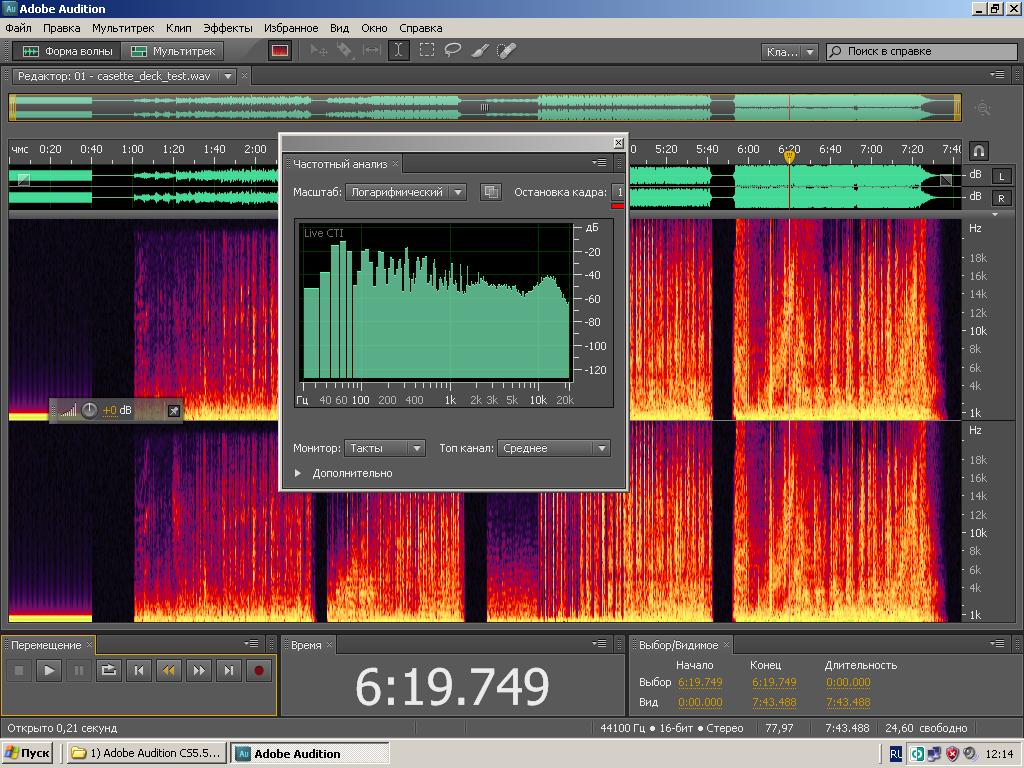Select the Lasso Selection tool
This screenshot has height=768, width=1024.
coord(453,51)
